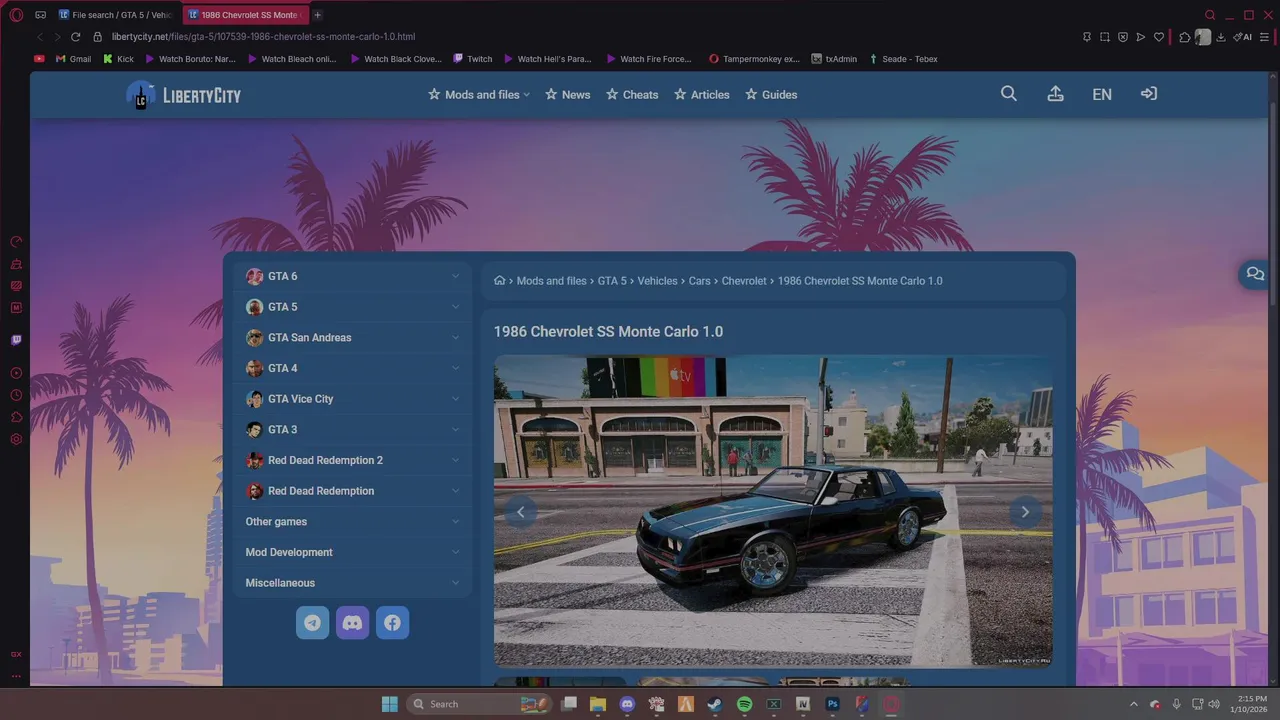Open the Guides menu item
The width and height of the screenshot is (1280, 720).
click(x=771, y=95)
